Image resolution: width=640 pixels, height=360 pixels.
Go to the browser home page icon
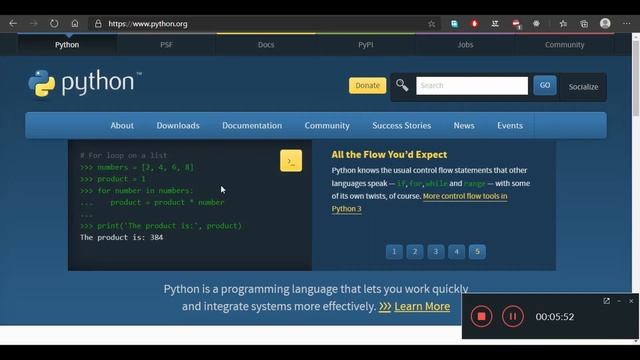pos(75,24)
